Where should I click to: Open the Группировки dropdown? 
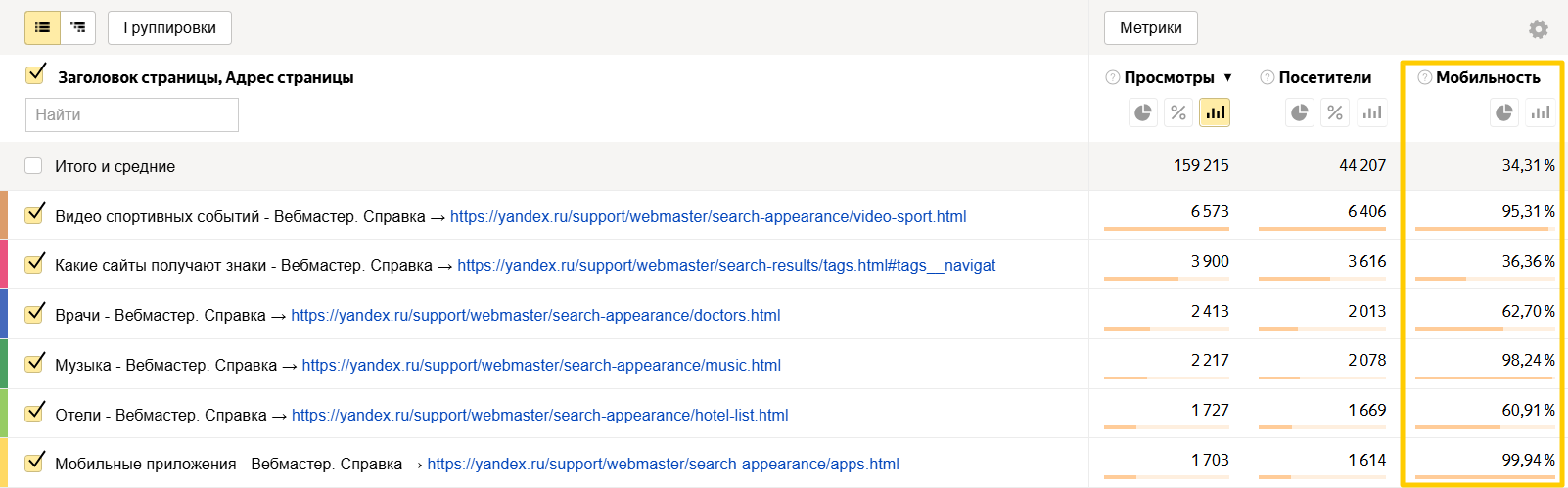169,28
